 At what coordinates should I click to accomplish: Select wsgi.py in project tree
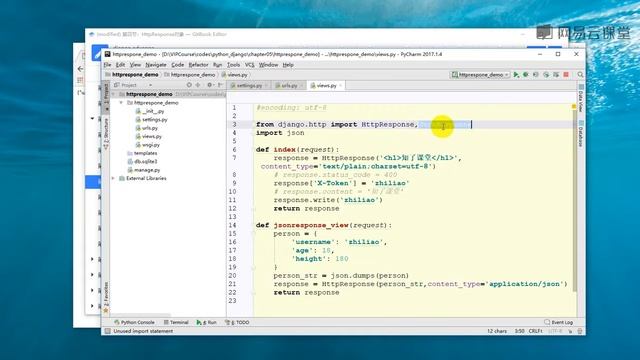pyautogui.click(x=148, y=145)
